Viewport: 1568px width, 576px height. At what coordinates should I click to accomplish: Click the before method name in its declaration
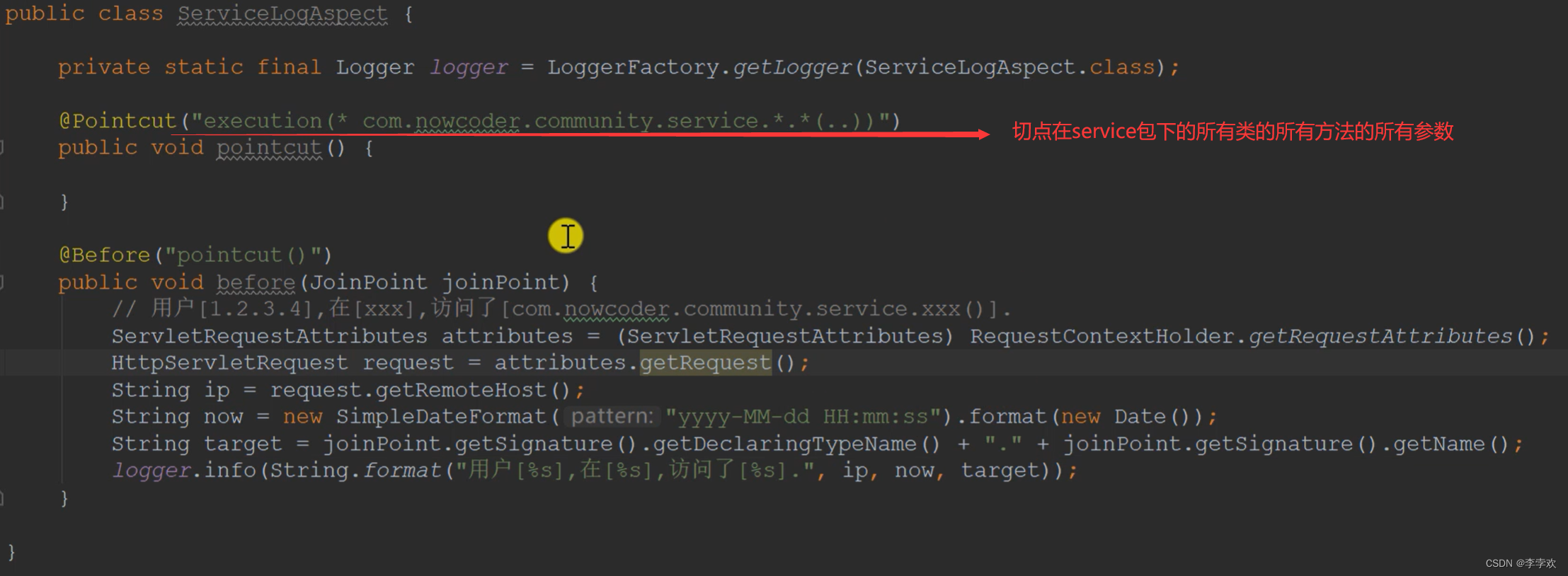click(256, 282)
